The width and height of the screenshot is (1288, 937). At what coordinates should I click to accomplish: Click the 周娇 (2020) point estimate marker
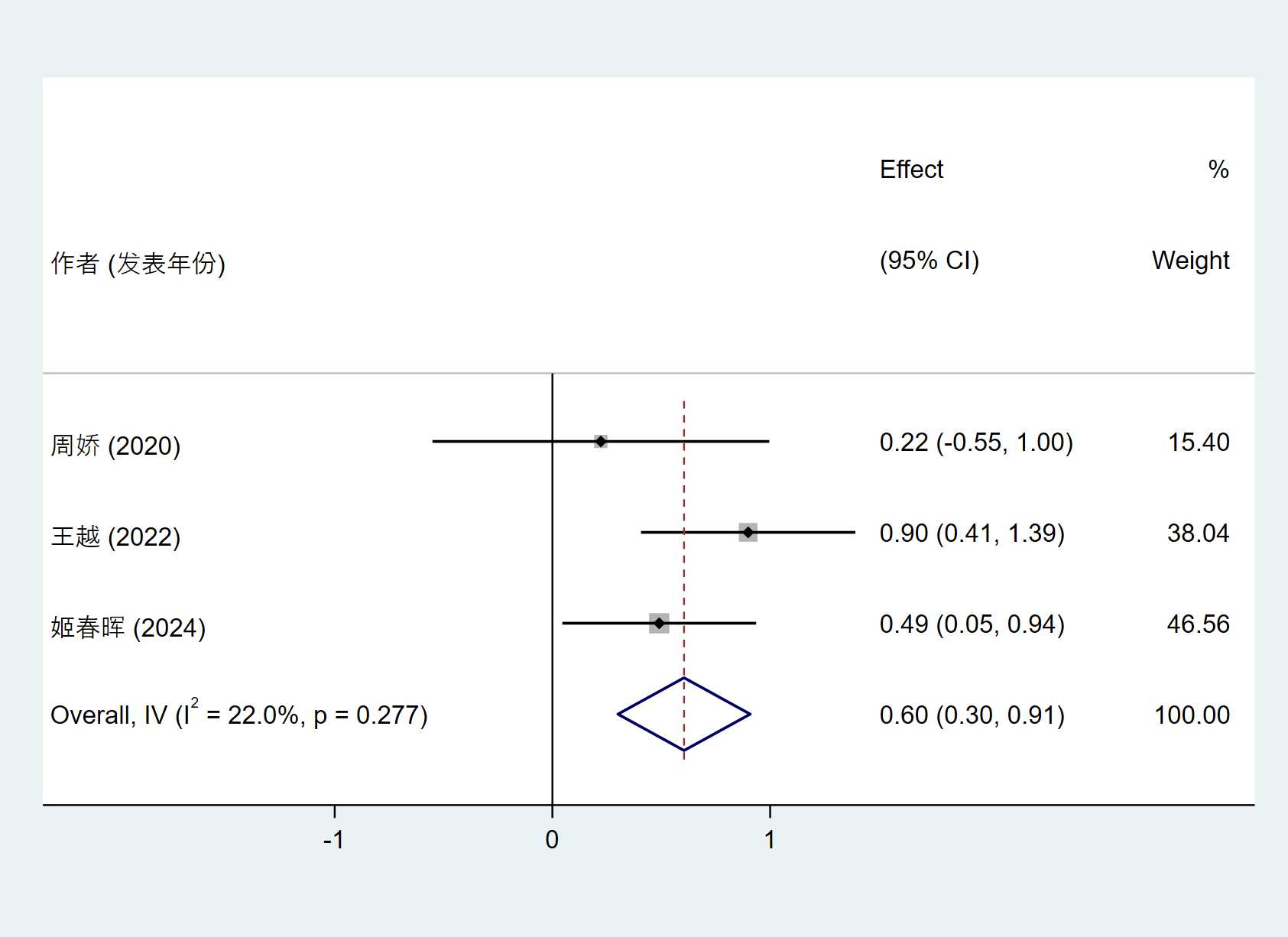pos(601,442)
